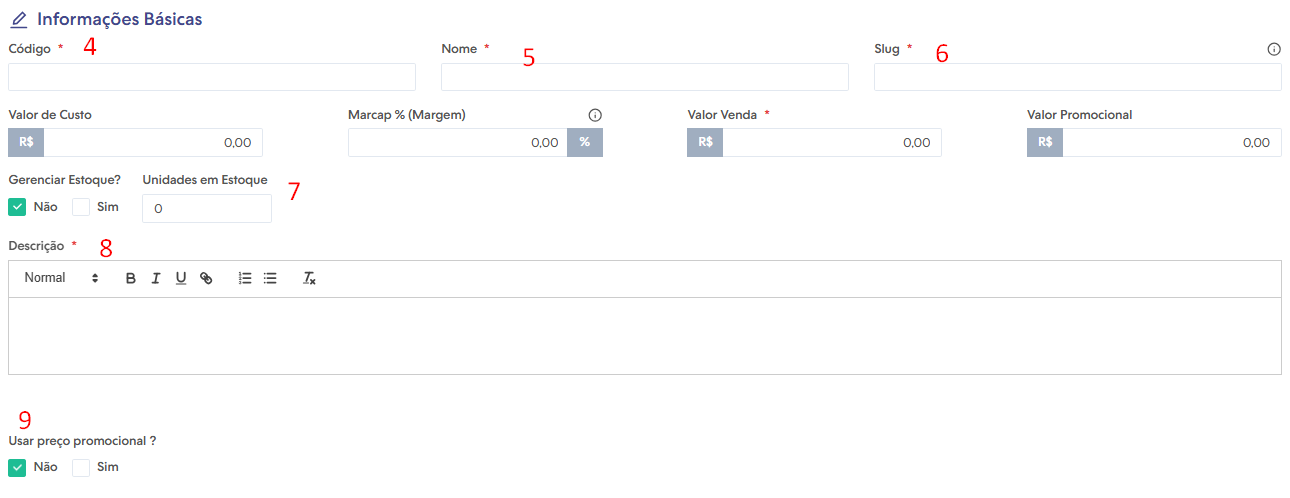Open the Normal heading style dropdown
Image resolution: width=1290 pixels, height=498 pixels.
click(62, 278)
